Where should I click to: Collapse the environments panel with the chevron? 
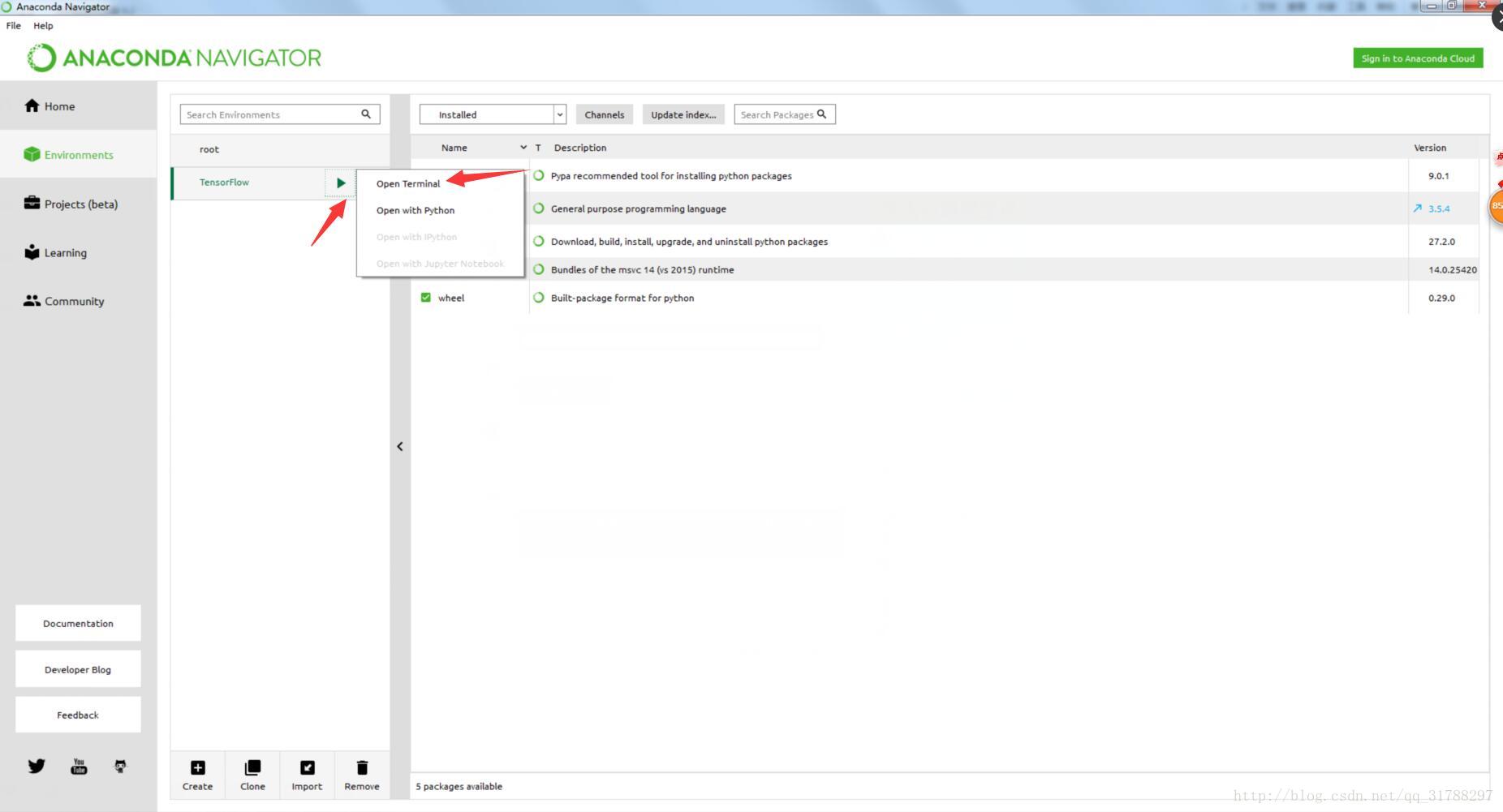(399, 446)
